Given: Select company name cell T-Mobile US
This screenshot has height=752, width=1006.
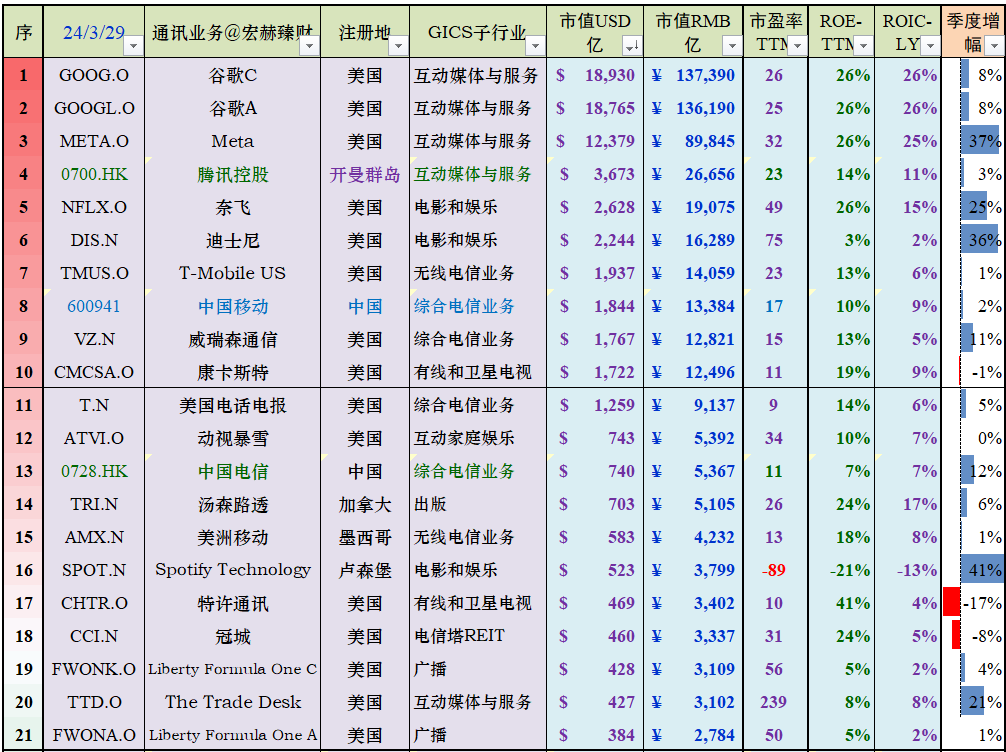Looking at the screenshot, I should (x=232, y=273).
